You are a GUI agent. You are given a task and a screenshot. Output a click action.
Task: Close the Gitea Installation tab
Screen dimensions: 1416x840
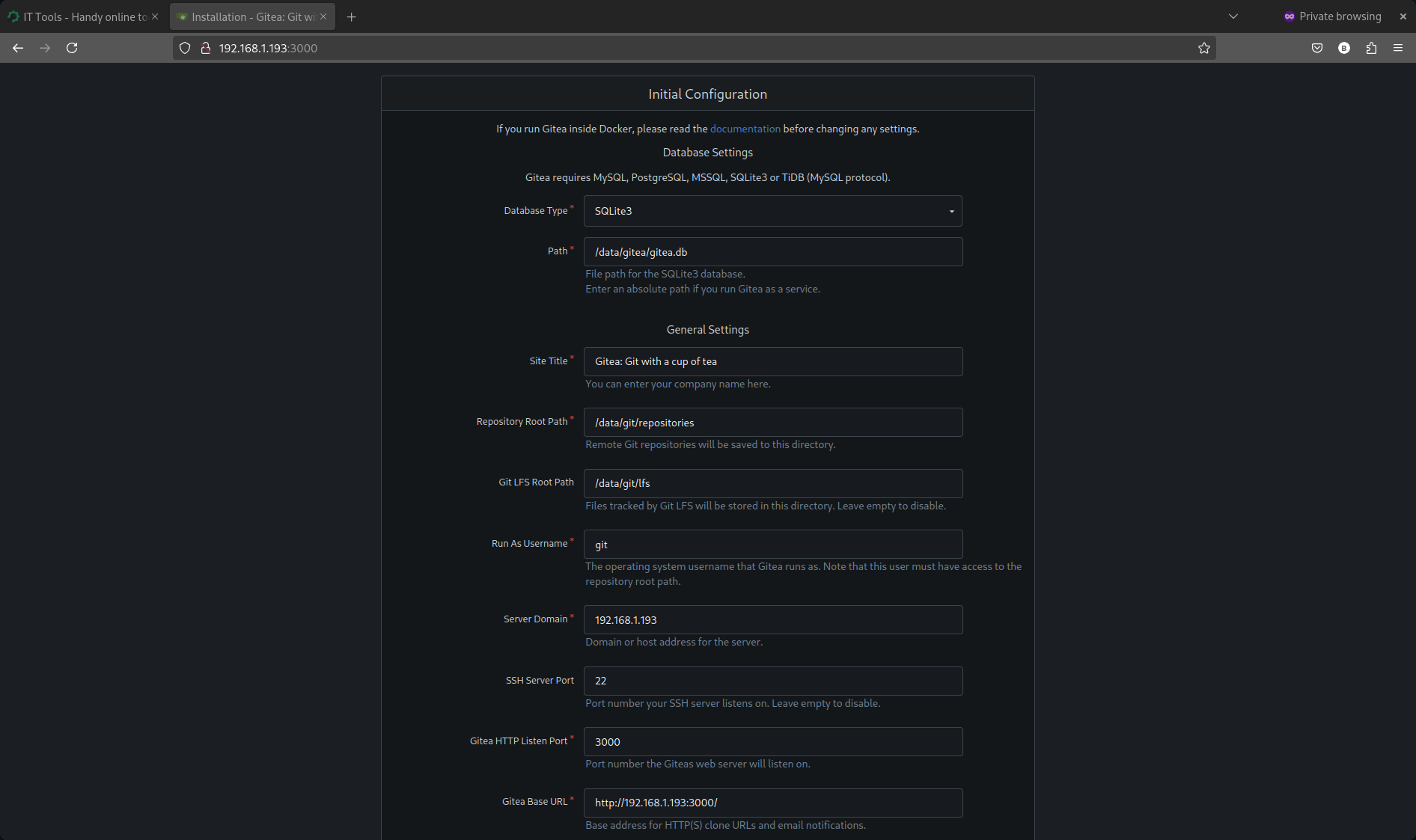323,16
